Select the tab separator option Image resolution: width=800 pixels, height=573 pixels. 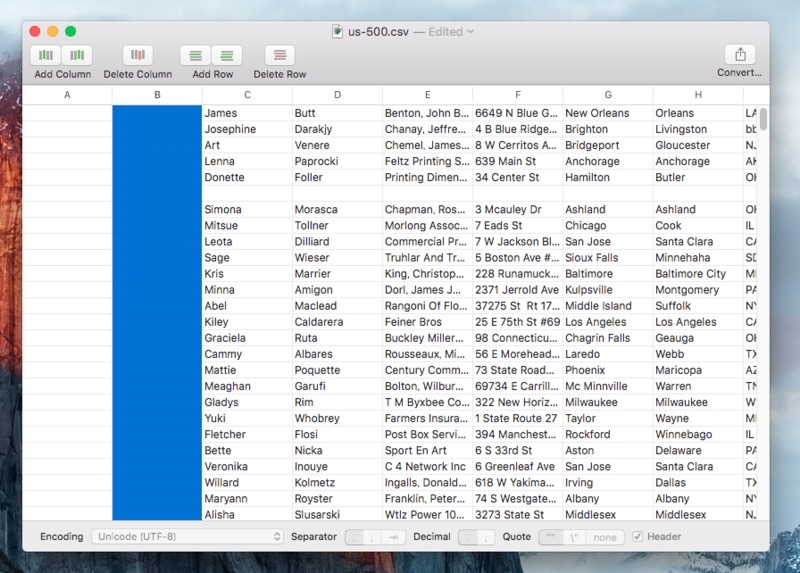click(x=395, y=537)
